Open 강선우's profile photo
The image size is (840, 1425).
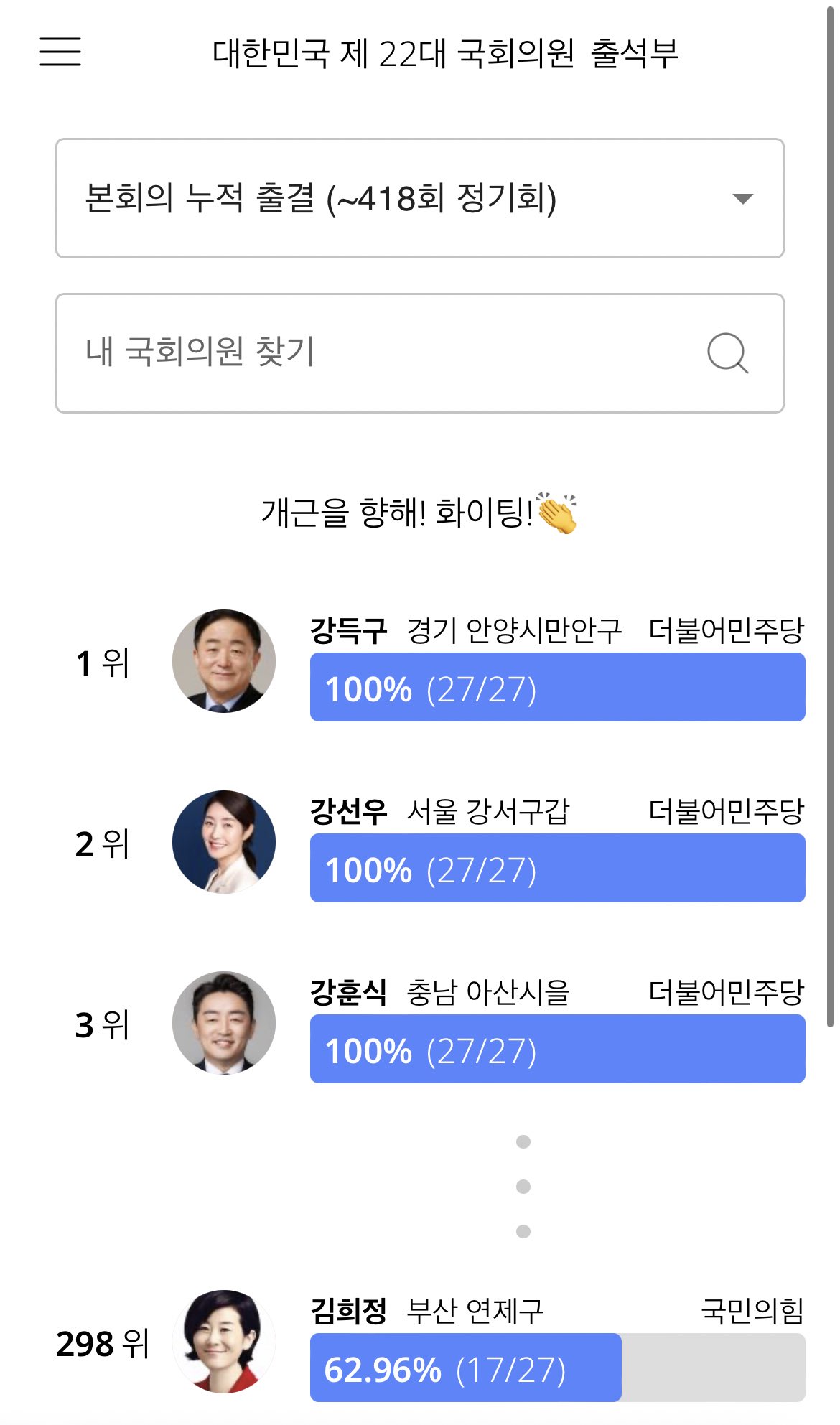[x=224, y=842]
